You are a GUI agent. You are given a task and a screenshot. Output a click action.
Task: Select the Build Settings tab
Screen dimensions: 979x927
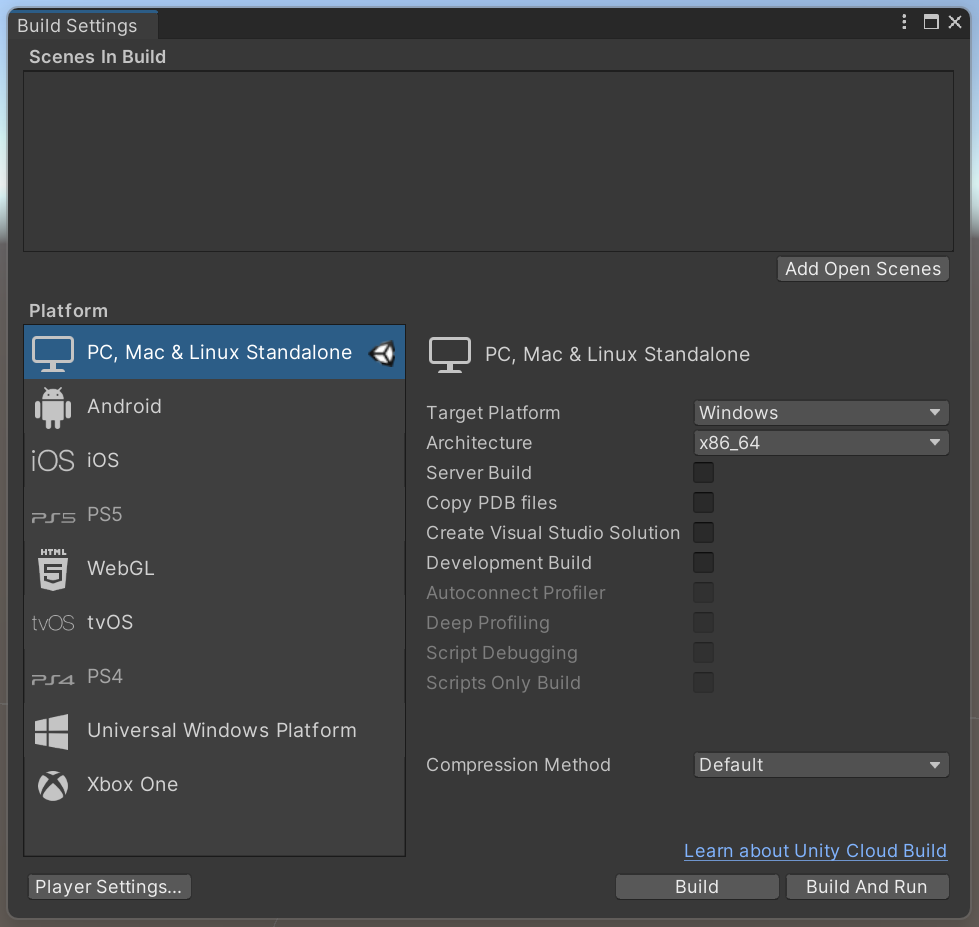78,26
